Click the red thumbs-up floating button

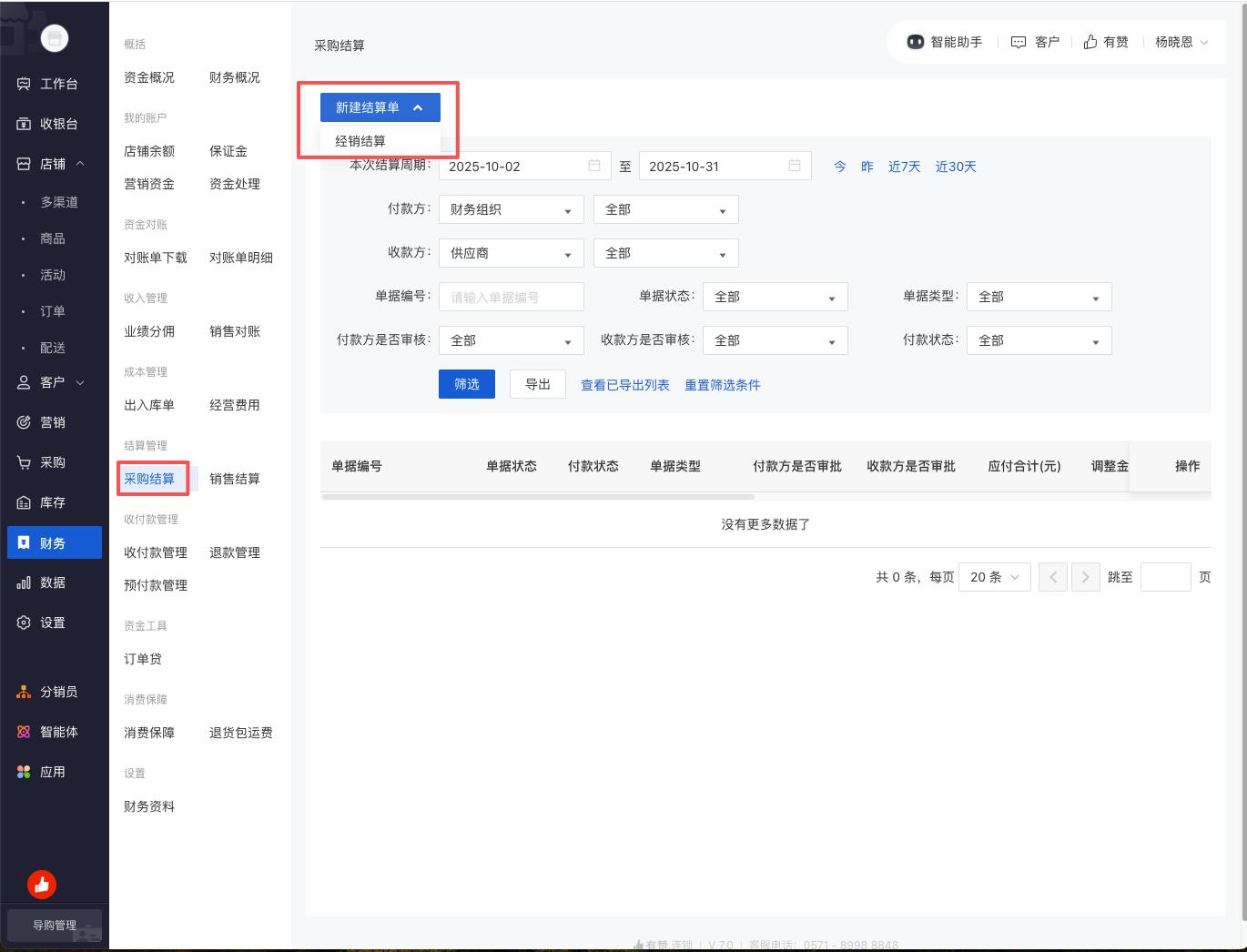coord(42,884)
